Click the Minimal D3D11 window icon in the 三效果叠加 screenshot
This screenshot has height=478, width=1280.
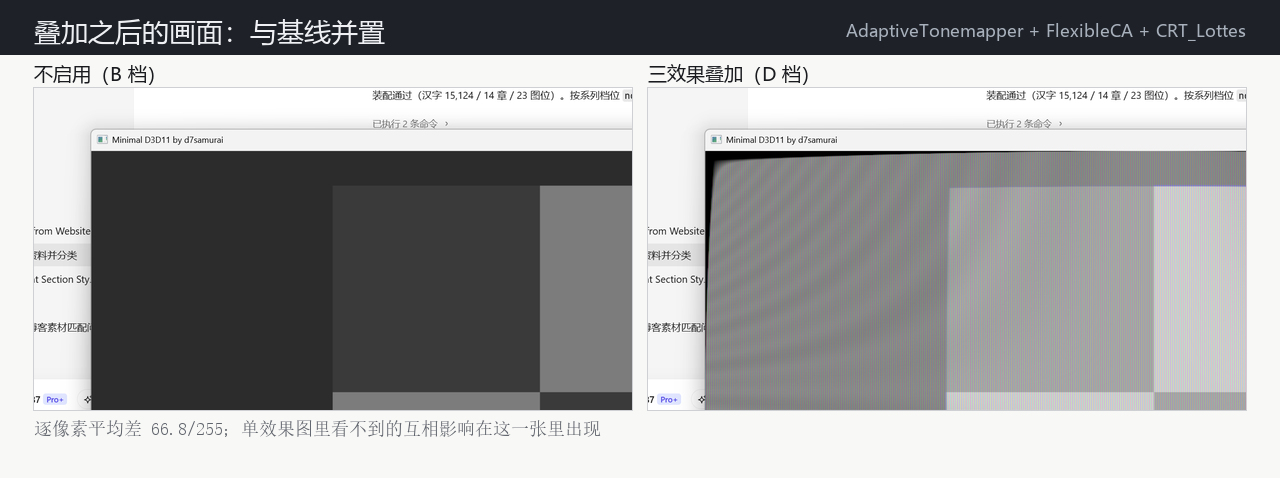716,140
